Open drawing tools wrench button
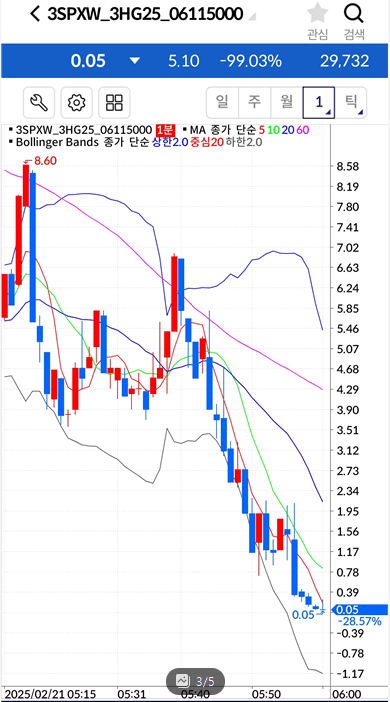 pyautogui.click(x=39, y=103)
